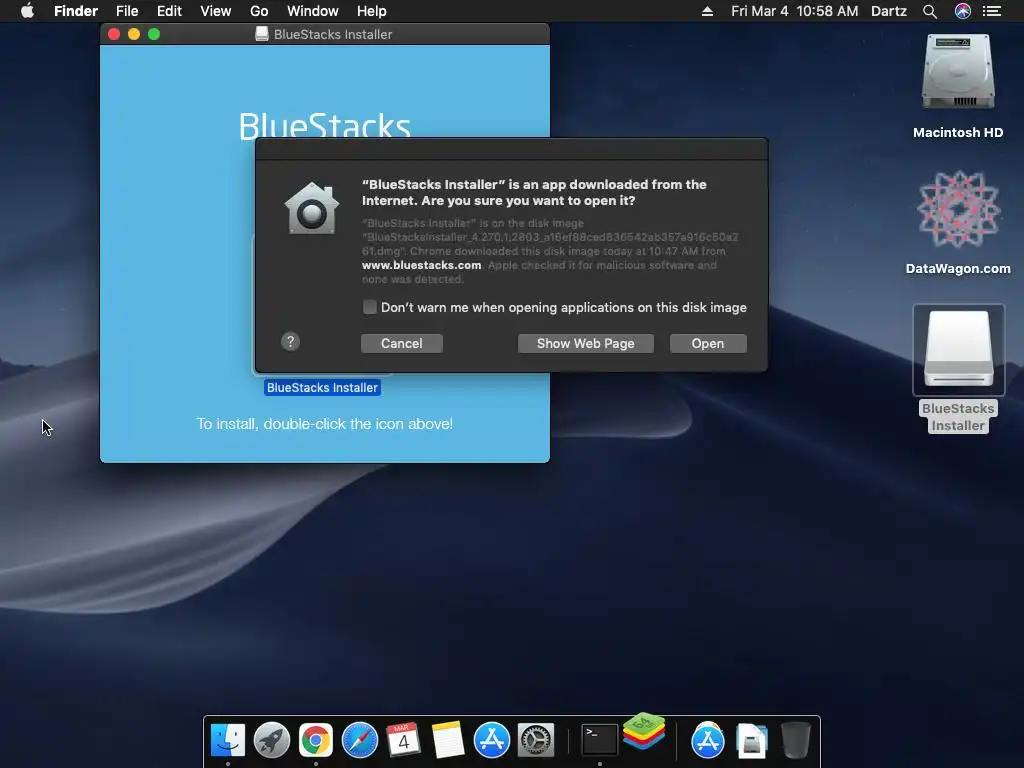The image size is (1024, 768).
Task: Click Show Web Page button
Action: pos(586,344)
